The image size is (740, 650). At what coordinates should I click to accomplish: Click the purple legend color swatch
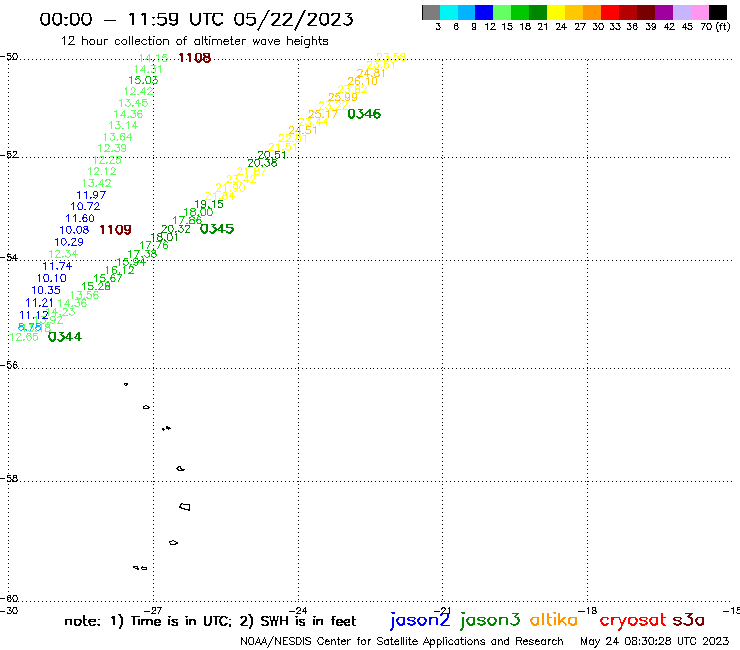664,12
